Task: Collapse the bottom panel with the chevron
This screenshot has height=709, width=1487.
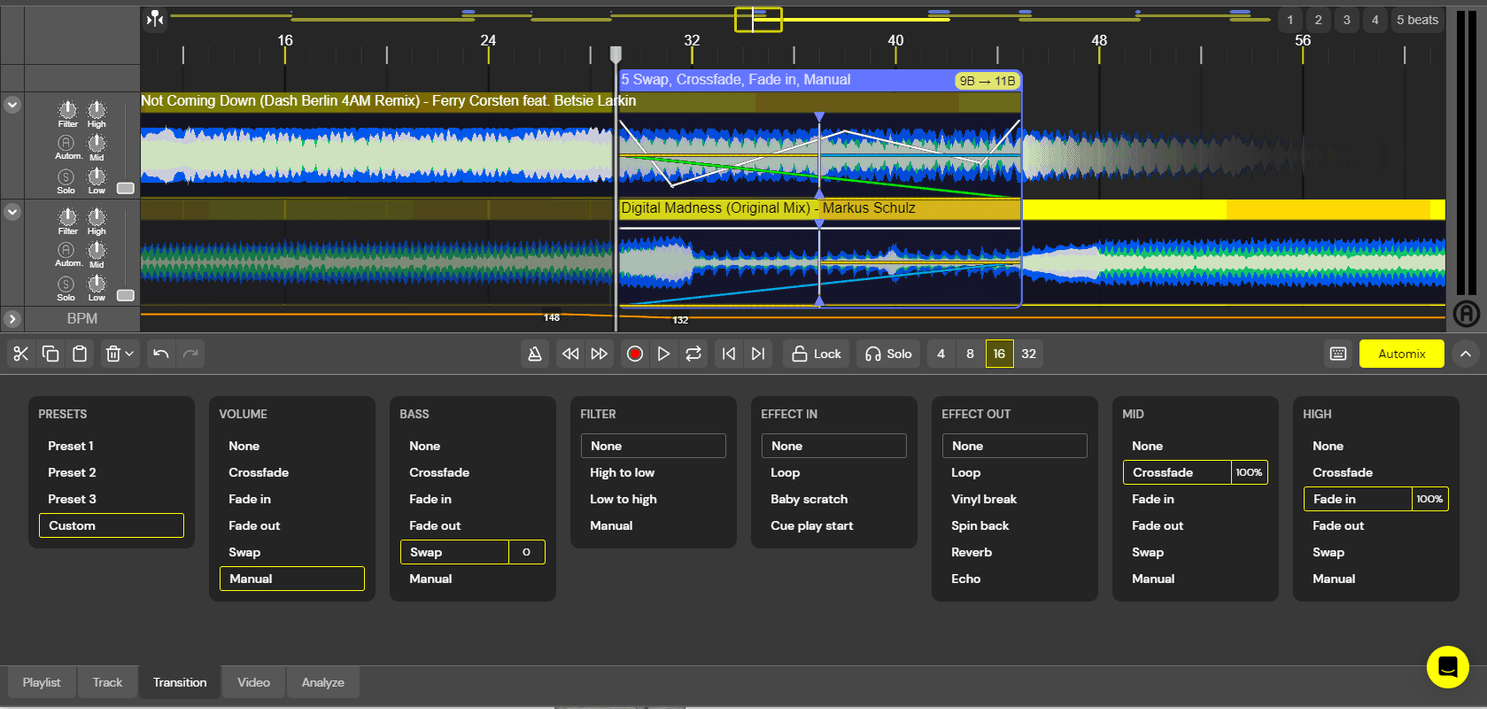Action: (1465, 353)
